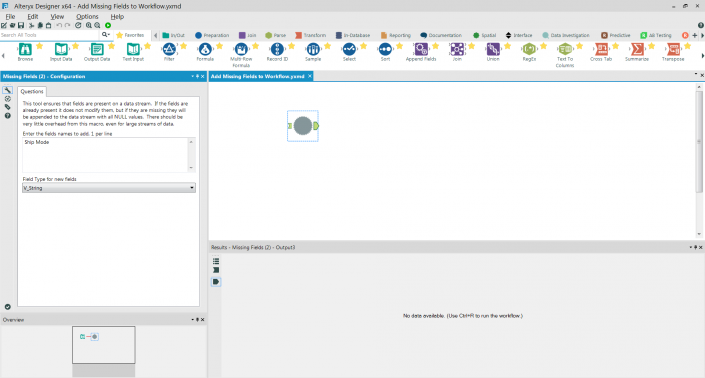
Task: Open the Reporting tool category
Action: [x=396, y=35]
